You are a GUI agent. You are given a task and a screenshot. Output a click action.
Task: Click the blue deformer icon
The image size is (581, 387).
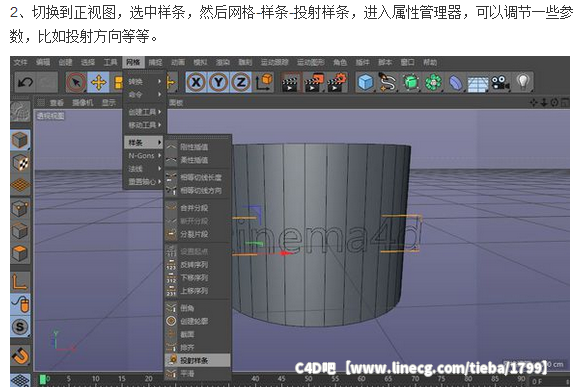tap(455, 82)
